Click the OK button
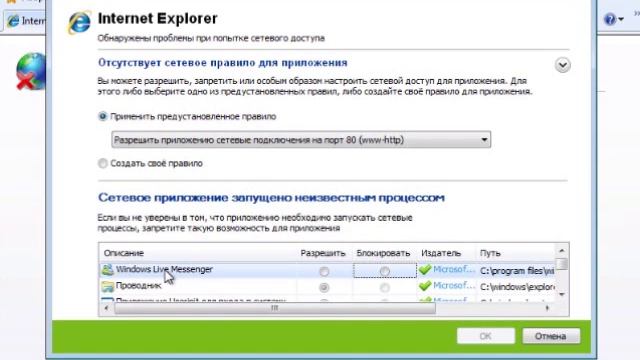Viewport: 640px width, 360px height. pyautogui.click(x=486, y=336)
